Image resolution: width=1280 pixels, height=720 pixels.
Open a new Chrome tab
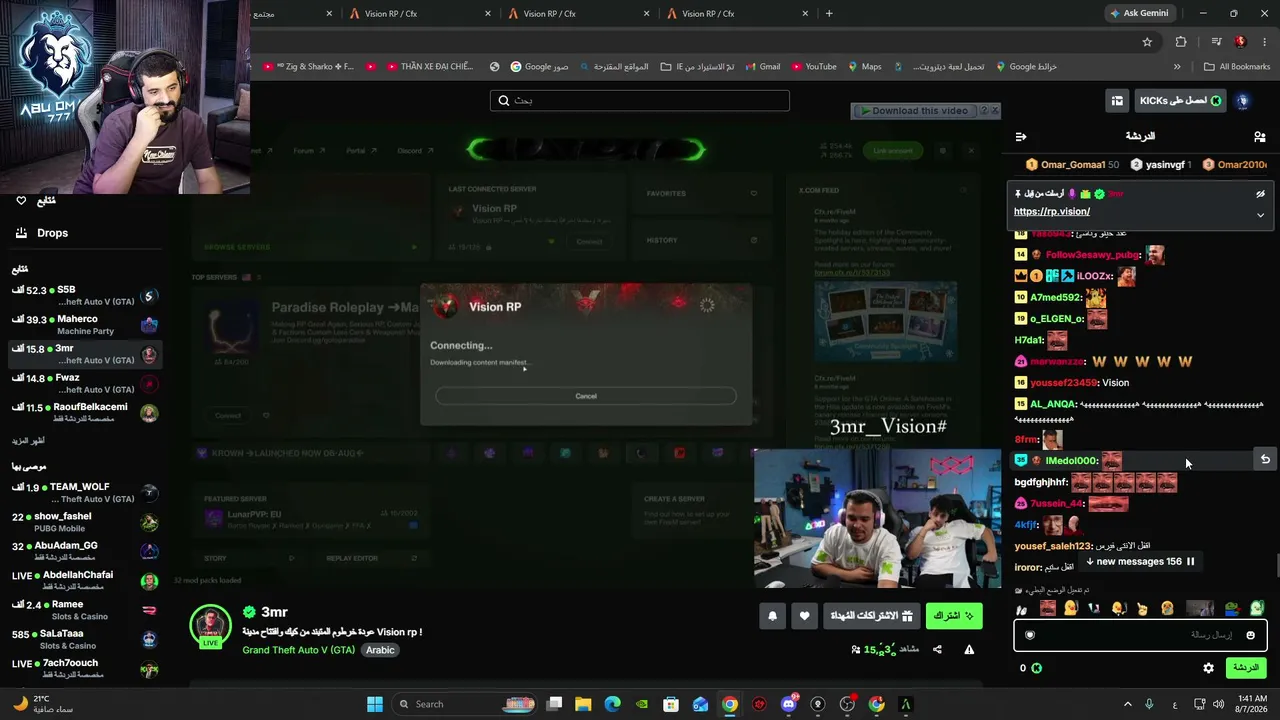pos(829,14)
